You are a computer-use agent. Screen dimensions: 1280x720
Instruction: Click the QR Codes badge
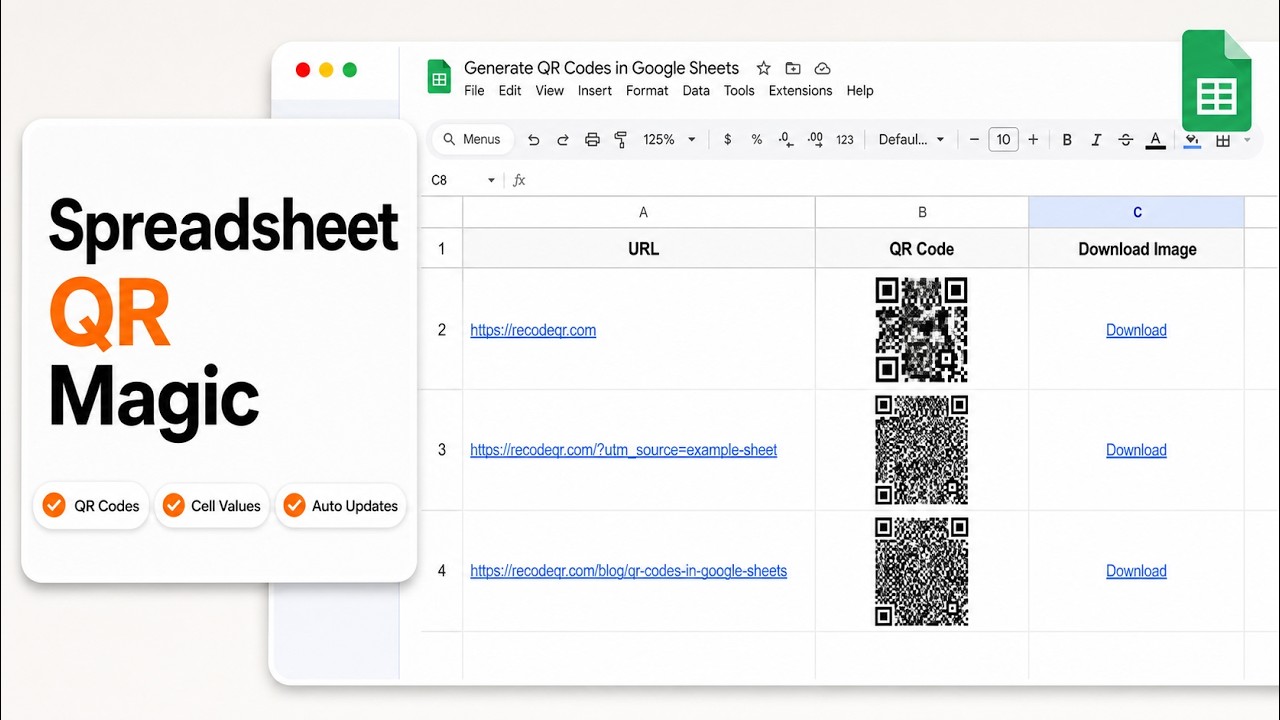point(91,506)
